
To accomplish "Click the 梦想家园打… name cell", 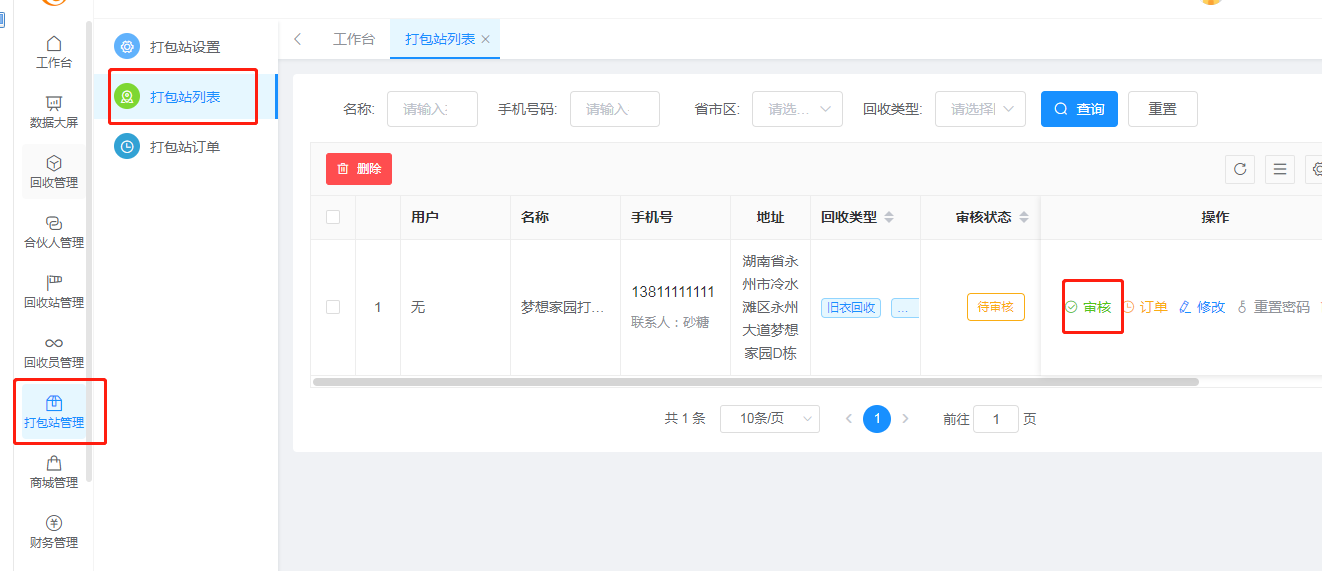I will pyautogui.click(x=563, y=307).
